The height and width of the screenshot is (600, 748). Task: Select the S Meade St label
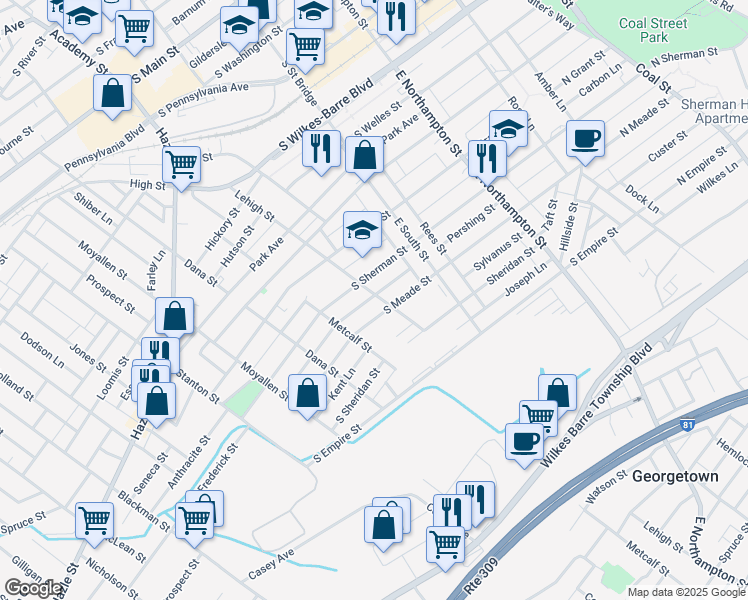point(407,295)
